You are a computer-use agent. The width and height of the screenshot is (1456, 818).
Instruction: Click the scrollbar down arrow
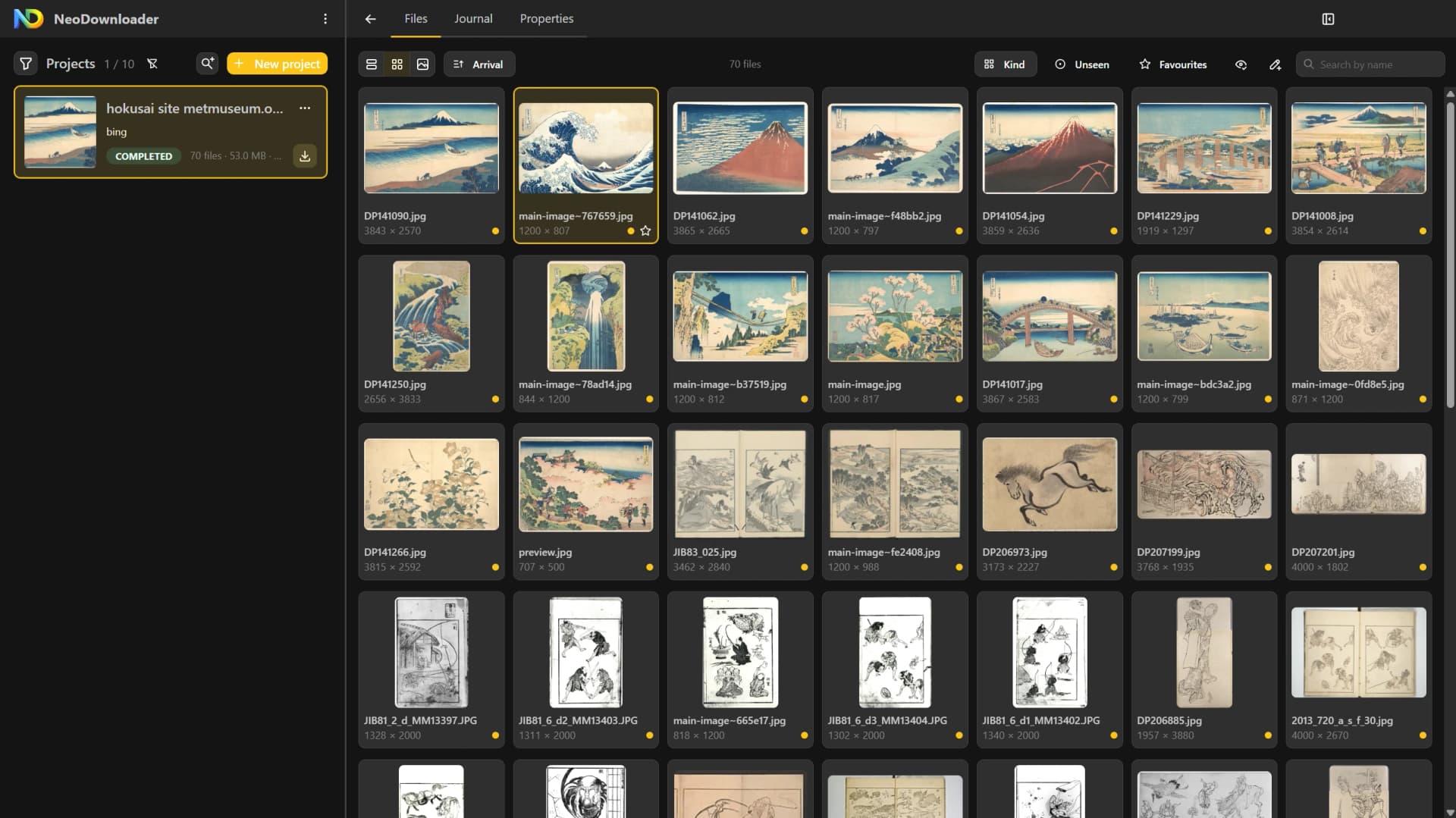[1450, 813]
